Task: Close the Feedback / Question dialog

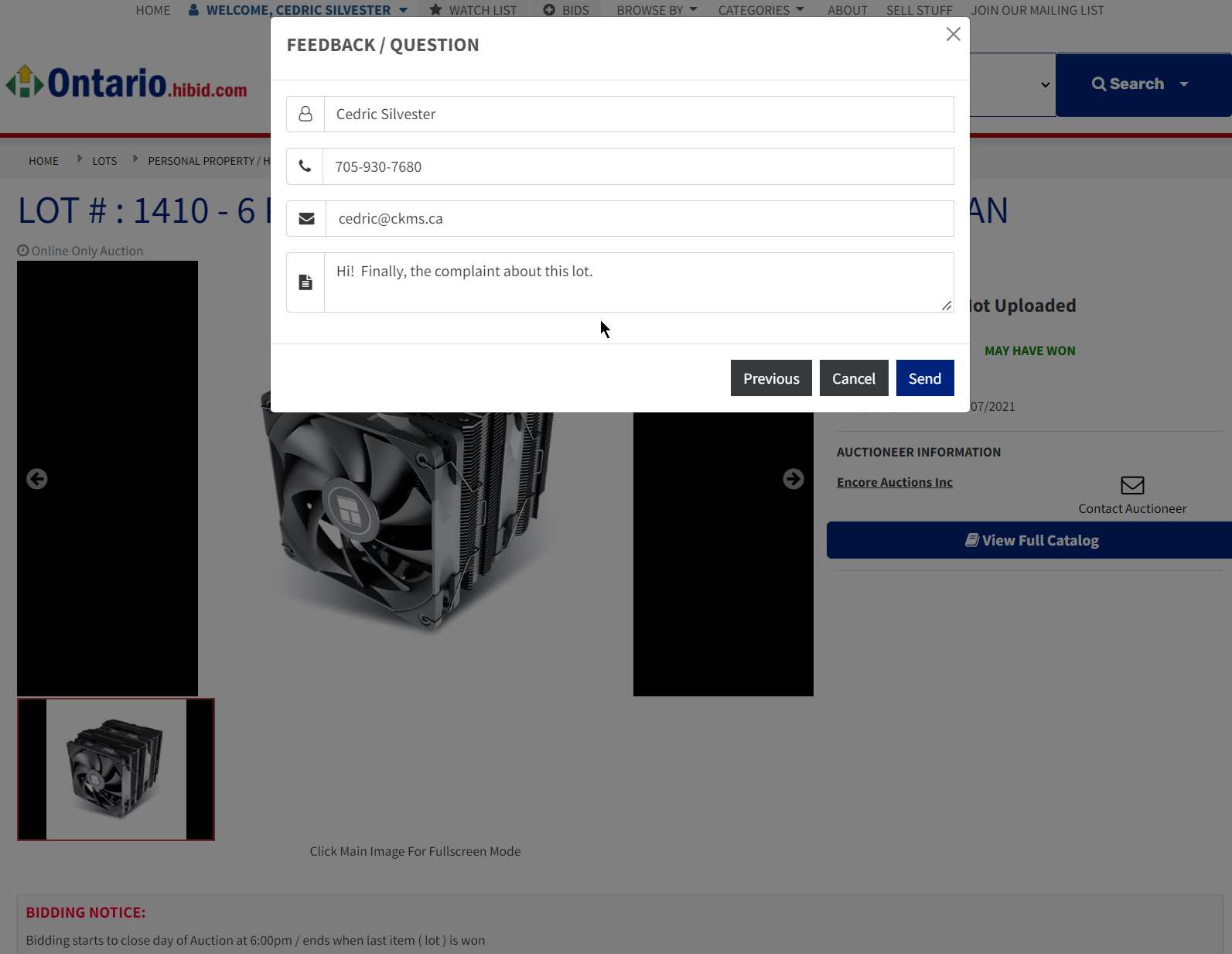Action: 953,34
